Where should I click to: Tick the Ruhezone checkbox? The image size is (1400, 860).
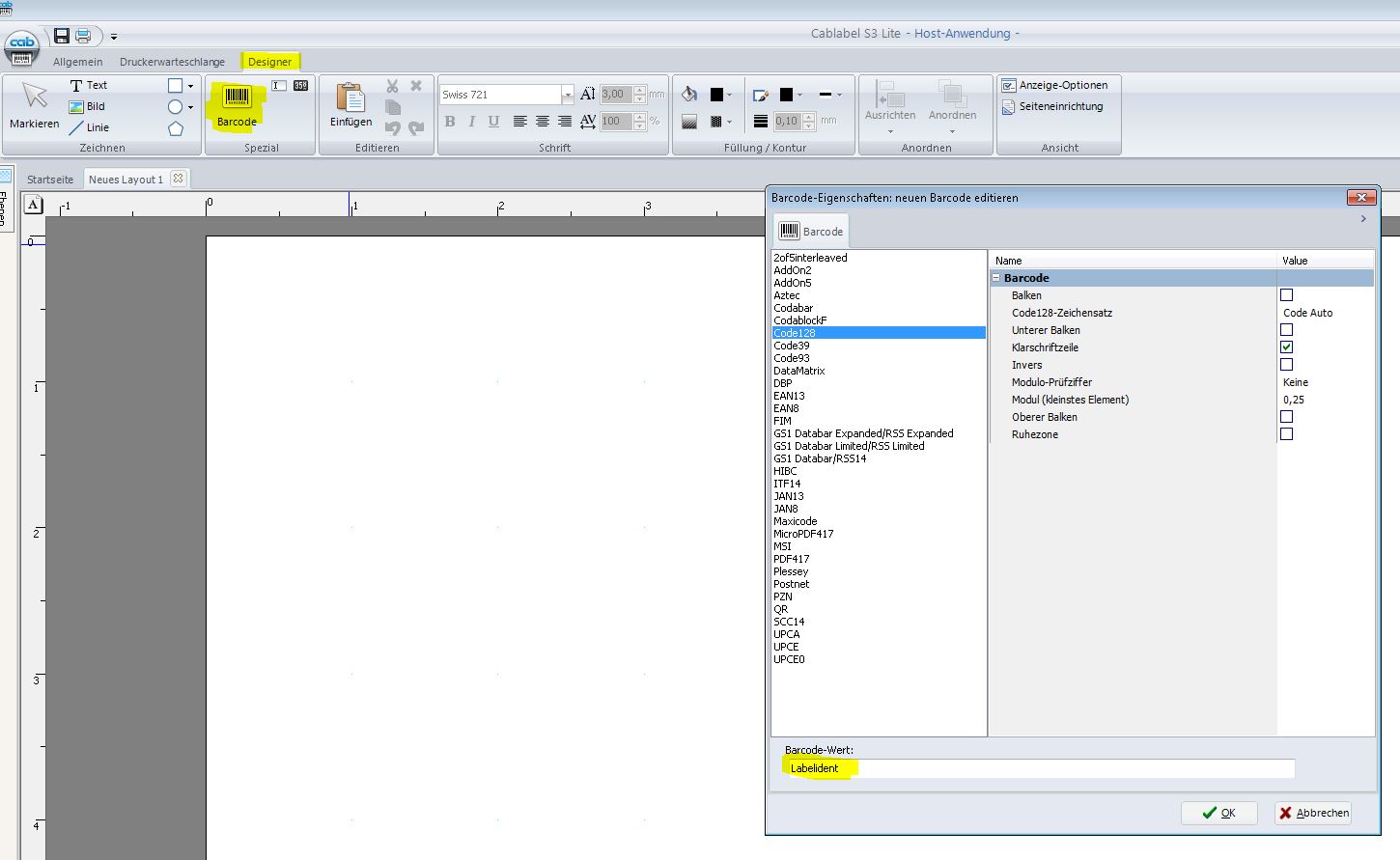pos(1286,434)
